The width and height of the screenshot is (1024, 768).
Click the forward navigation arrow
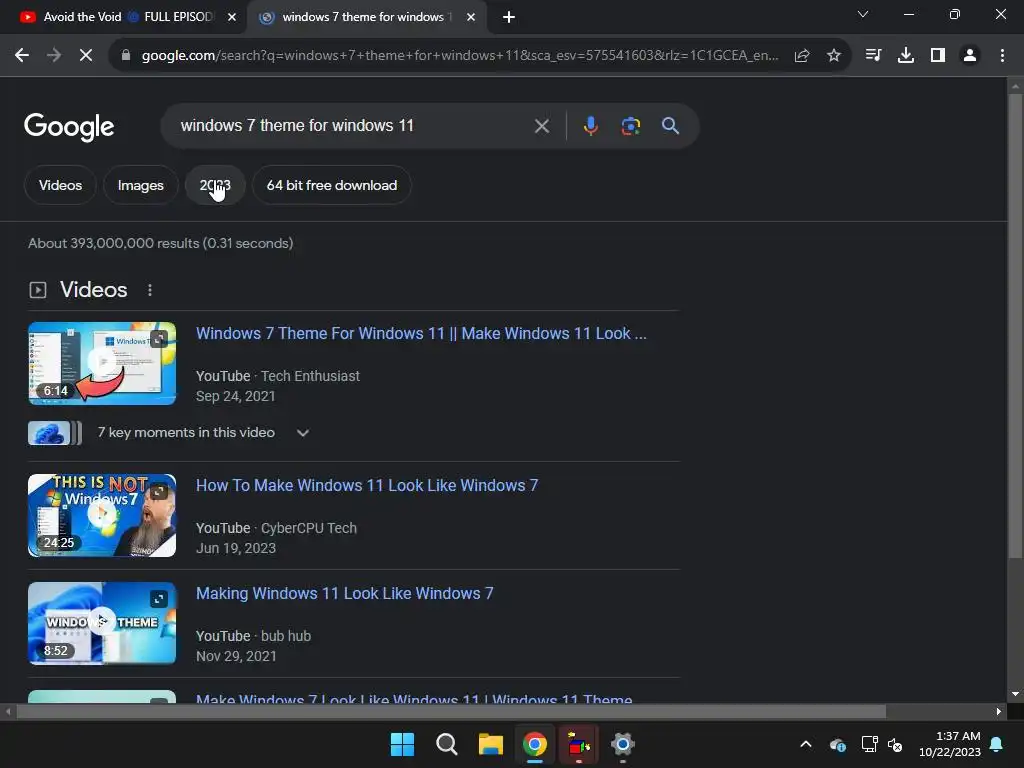54,56
